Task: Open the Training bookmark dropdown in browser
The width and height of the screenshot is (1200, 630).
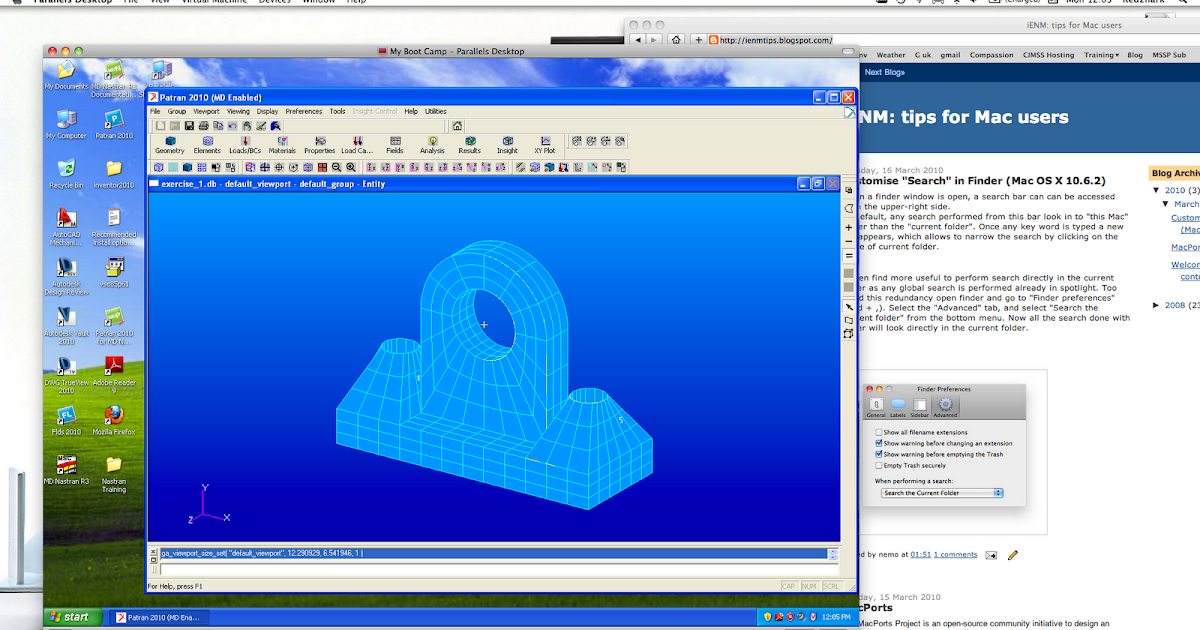Action: pos(1102,55)
